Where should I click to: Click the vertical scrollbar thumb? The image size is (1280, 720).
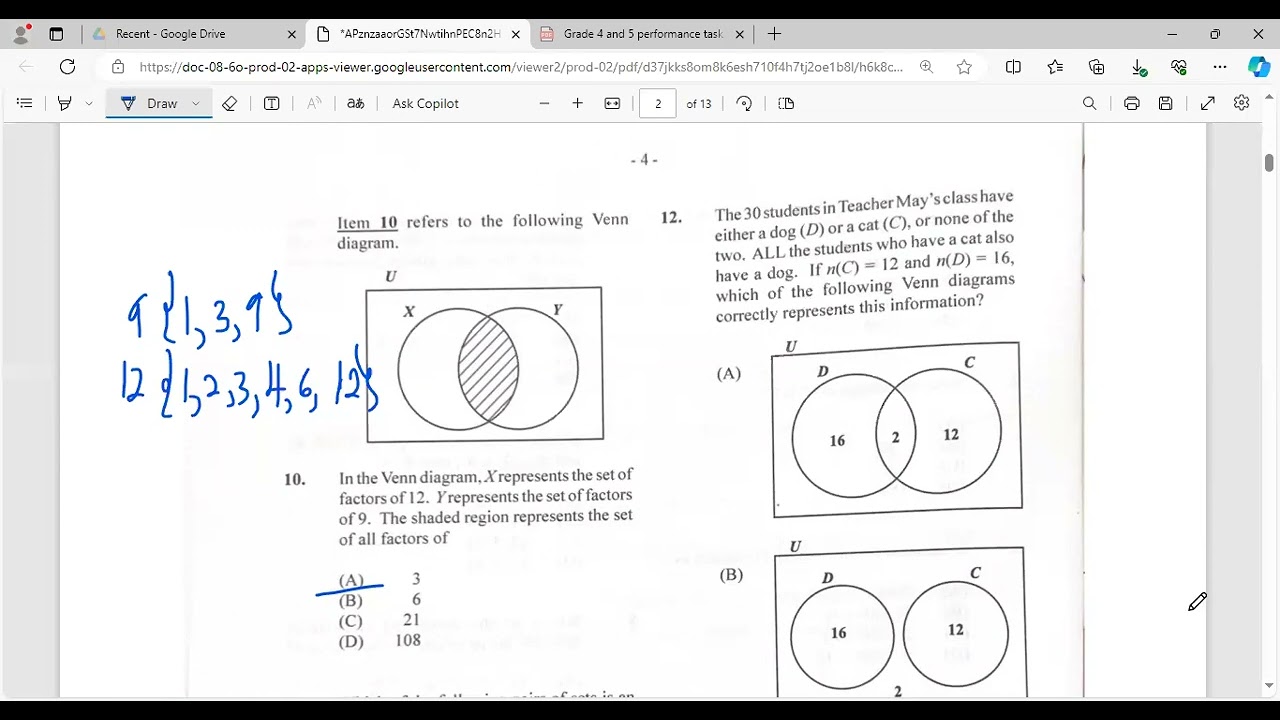tap(1269, 162)
